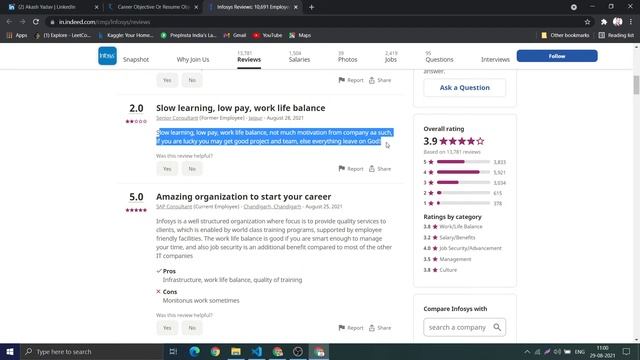The width and height of the screenshot is (640, 360).
Task: Open the Jobs tab
Action: pyautogui.click(x=391, y=57)
